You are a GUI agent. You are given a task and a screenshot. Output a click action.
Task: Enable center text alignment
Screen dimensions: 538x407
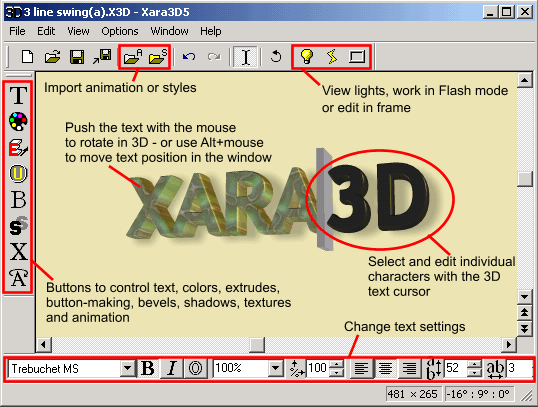click(385, 369)
